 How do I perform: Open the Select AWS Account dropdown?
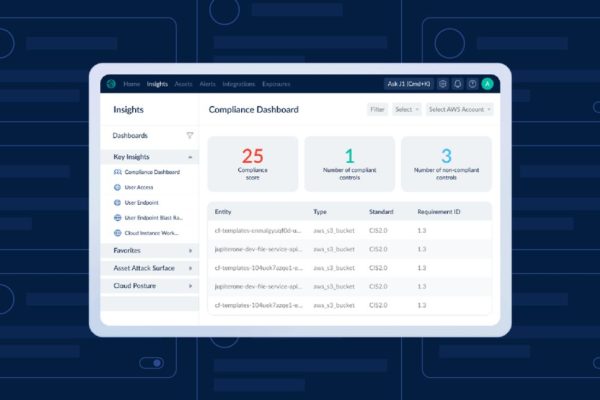click(x=459, y=109)
